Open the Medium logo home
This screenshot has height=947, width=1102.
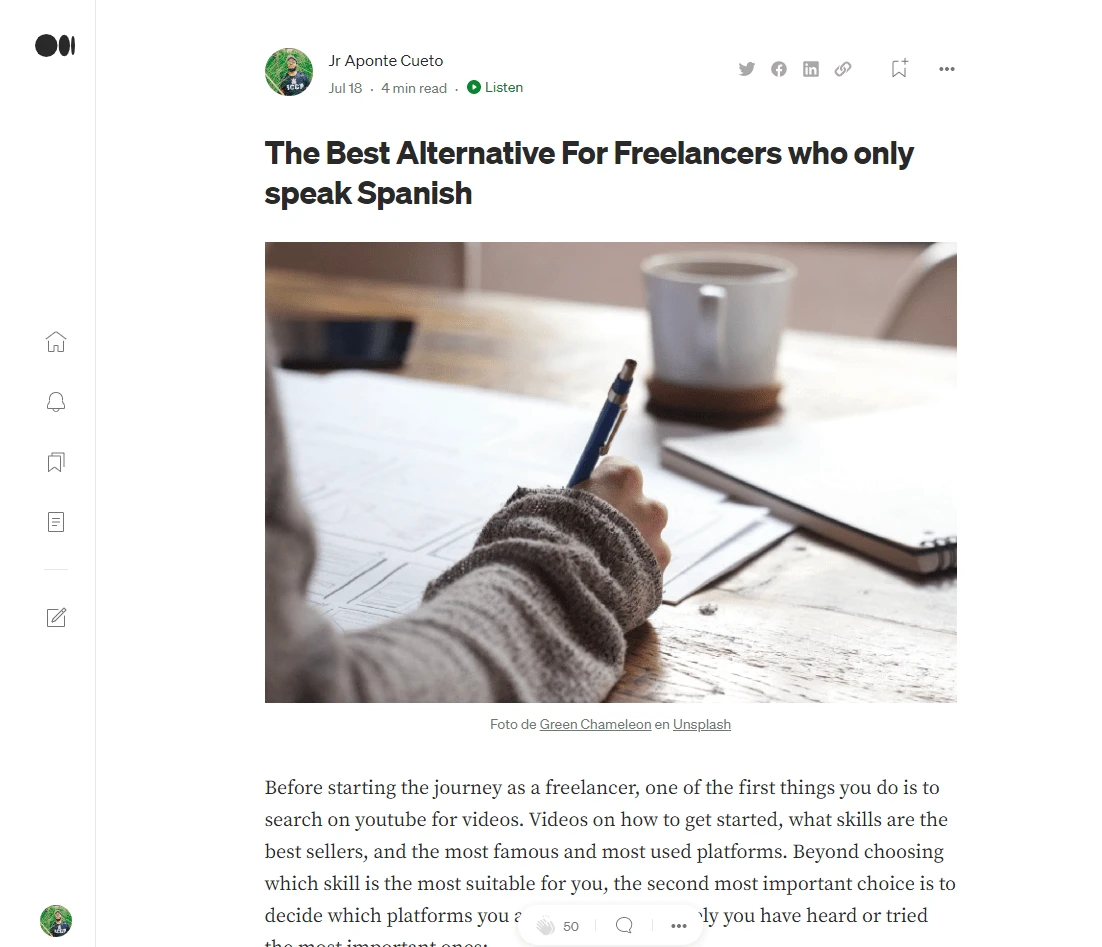click(x=55, y=46)
